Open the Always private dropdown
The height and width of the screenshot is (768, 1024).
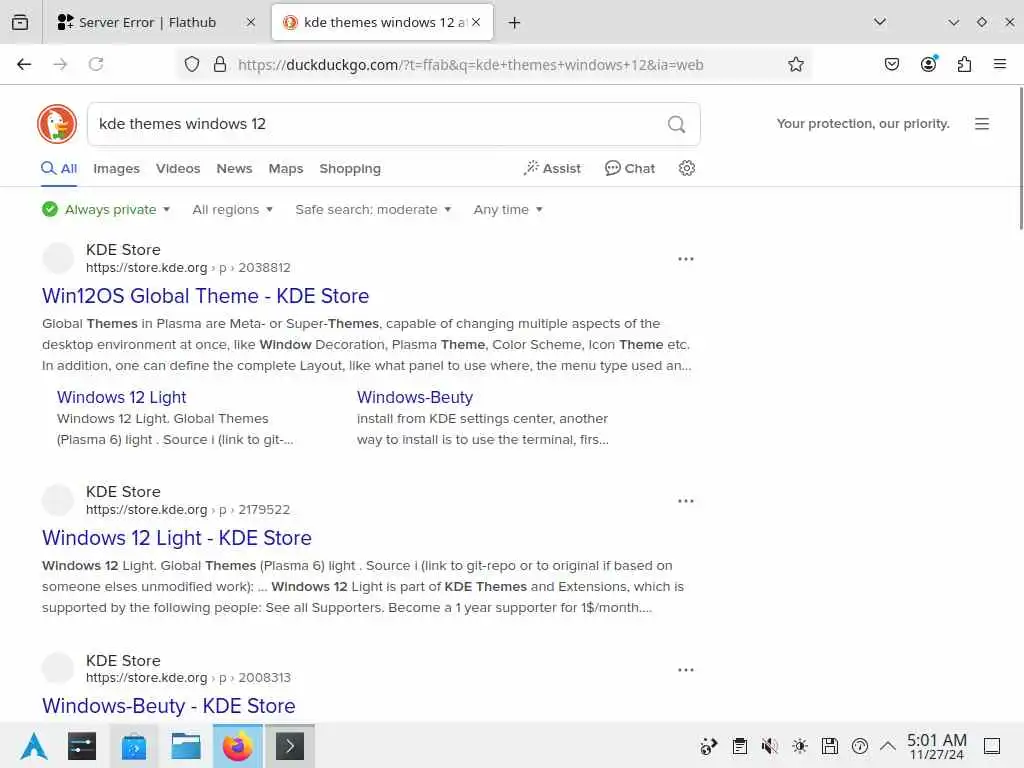(x=106, y=210)
